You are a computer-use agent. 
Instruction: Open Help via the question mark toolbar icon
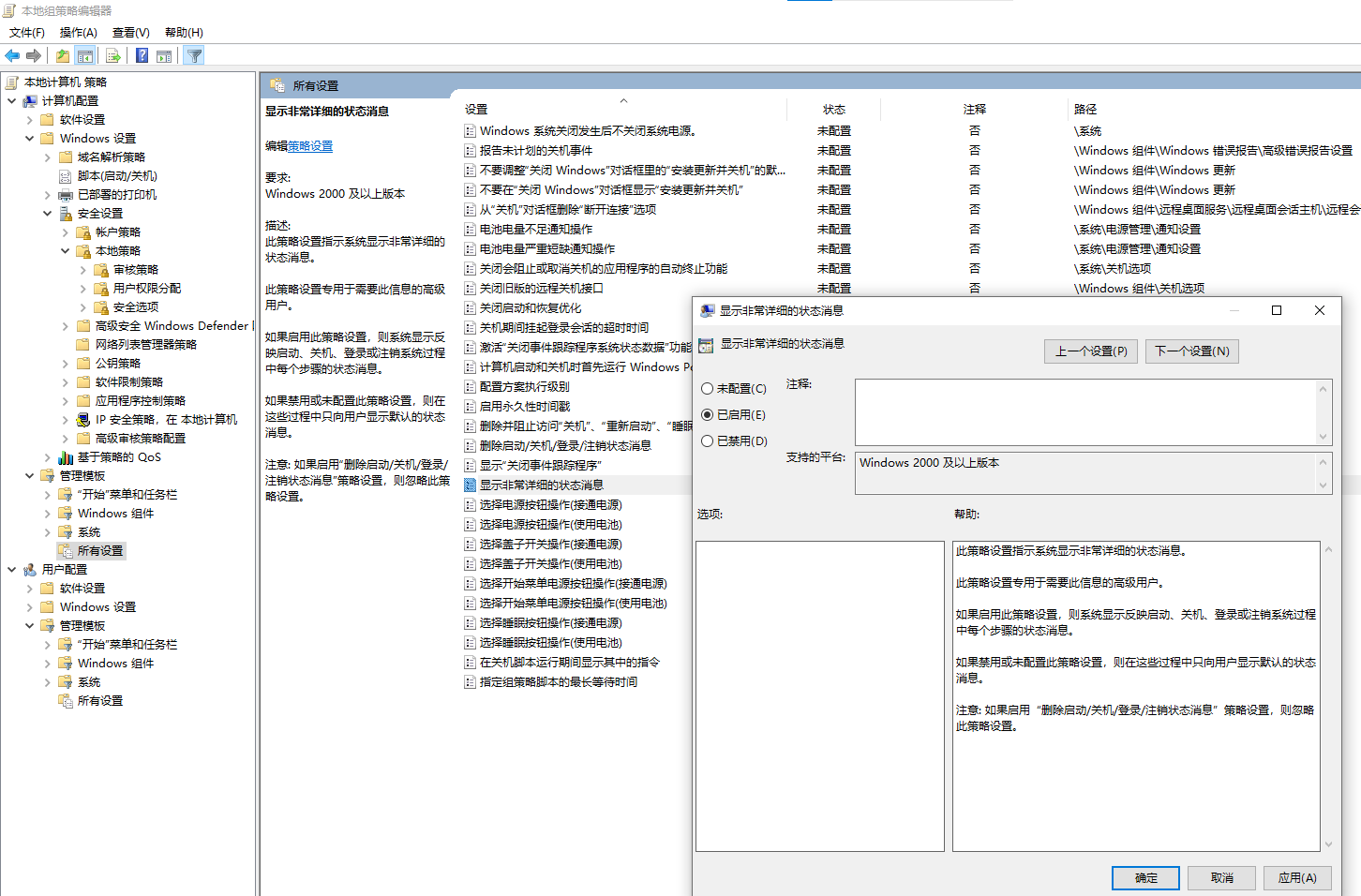tap(142, 56)
